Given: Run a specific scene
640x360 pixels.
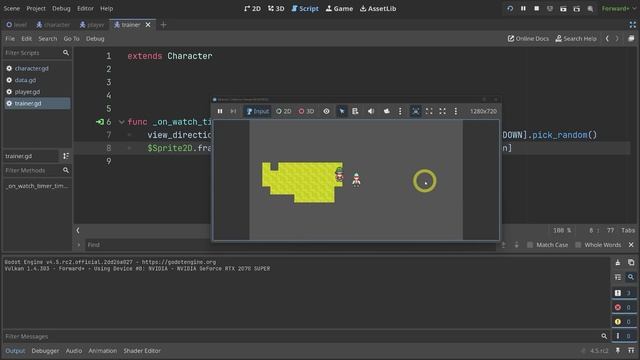Looking at the screenshot, I should pyautogui.click(x=577, y=9).
